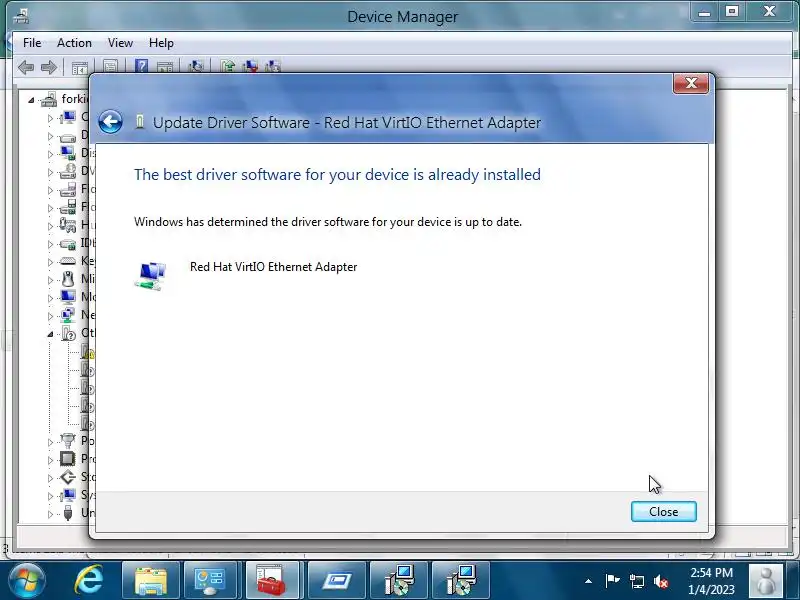The height and width of the screenshot is (600, 800).
Task: Expand the Processors category arrow
Action: [50, 460]
